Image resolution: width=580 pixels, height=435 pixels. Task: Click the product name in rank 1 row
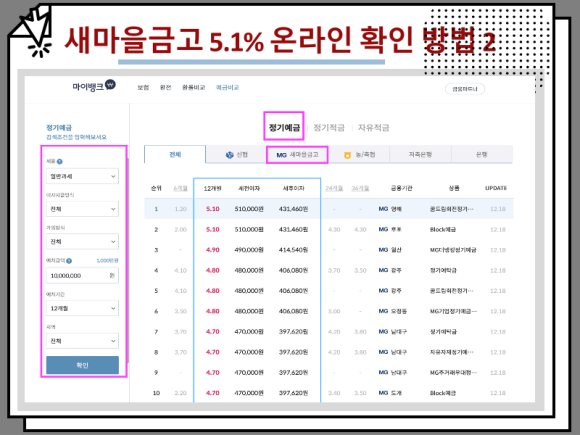click(x=451, y=209)
